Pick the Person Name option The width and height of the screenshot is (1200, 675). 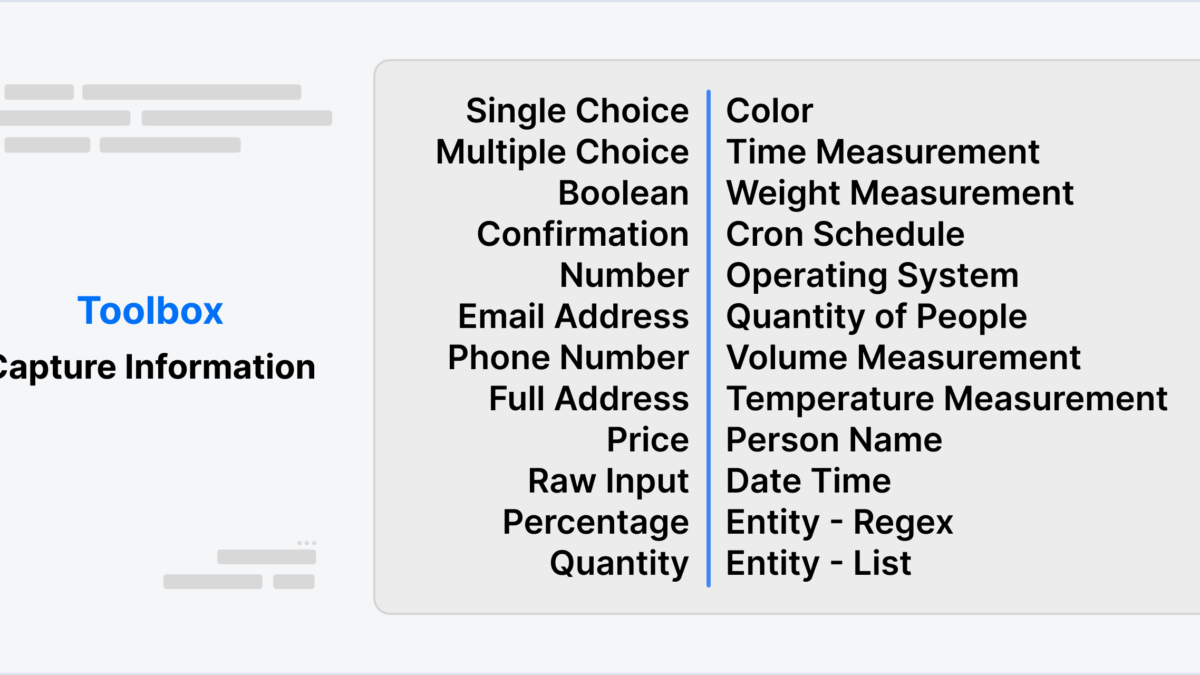tap(833, 440)
